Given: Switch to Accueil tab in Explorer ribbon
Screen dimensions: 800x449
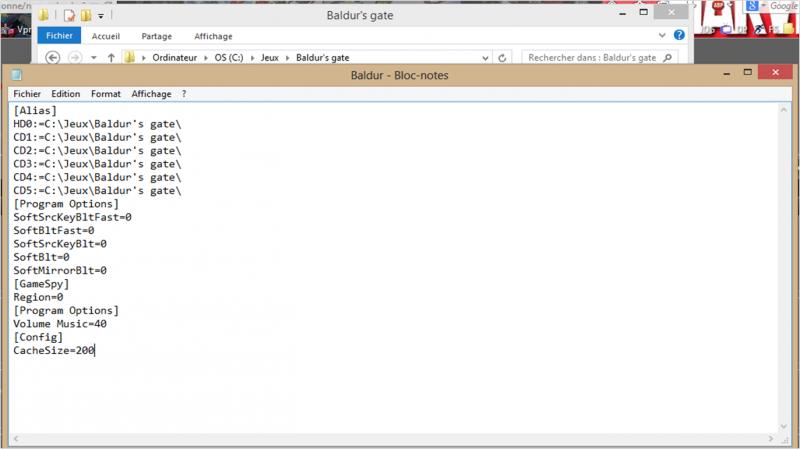Looking at the screenshot, I should [x=106, y=36].
